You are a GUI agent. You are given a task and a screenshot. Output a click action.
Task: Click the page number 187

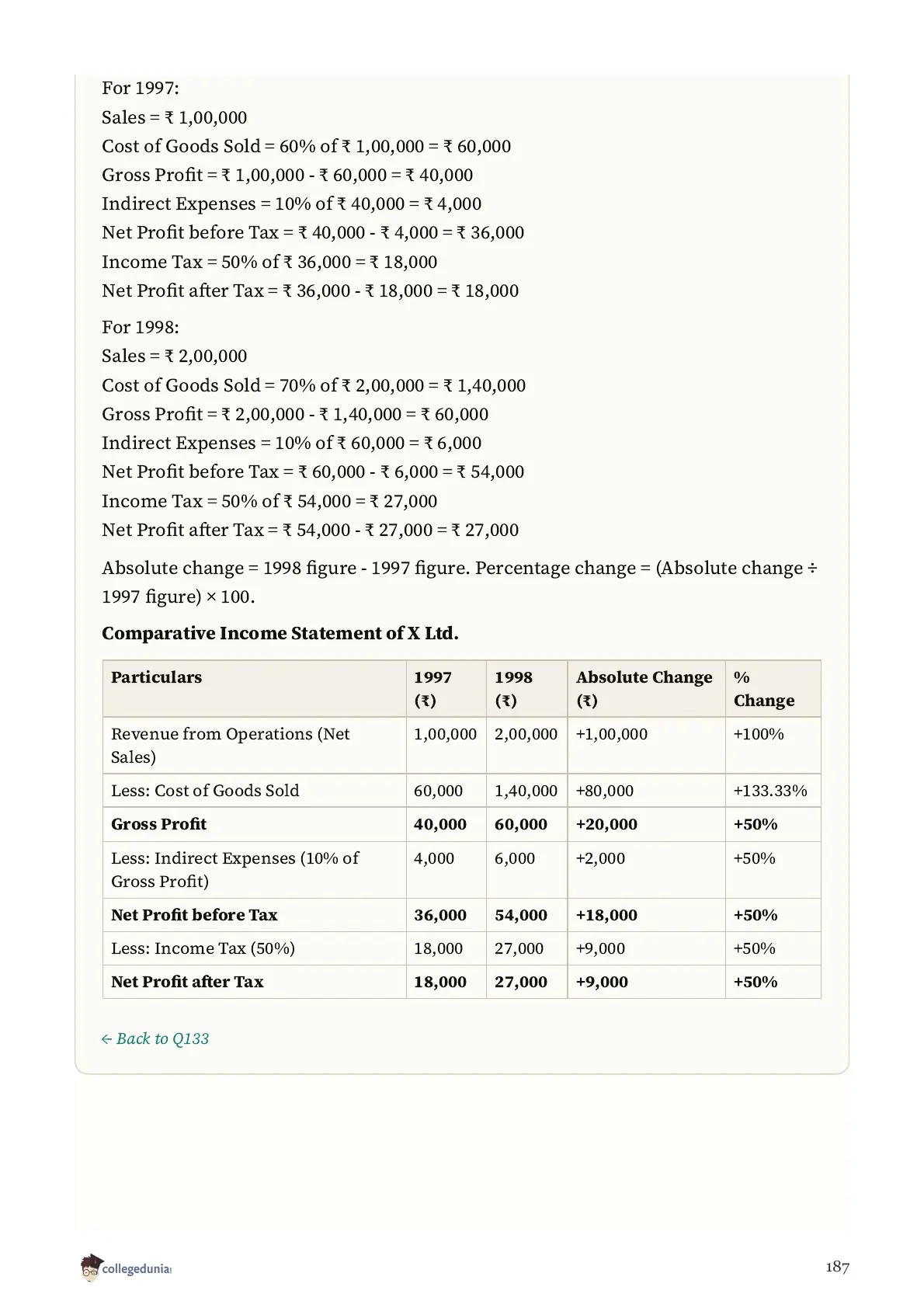click(837, 1268)
